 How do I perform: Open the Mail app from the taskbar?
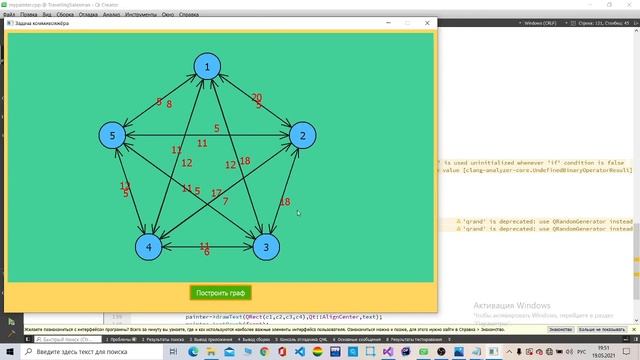[229, 351]
